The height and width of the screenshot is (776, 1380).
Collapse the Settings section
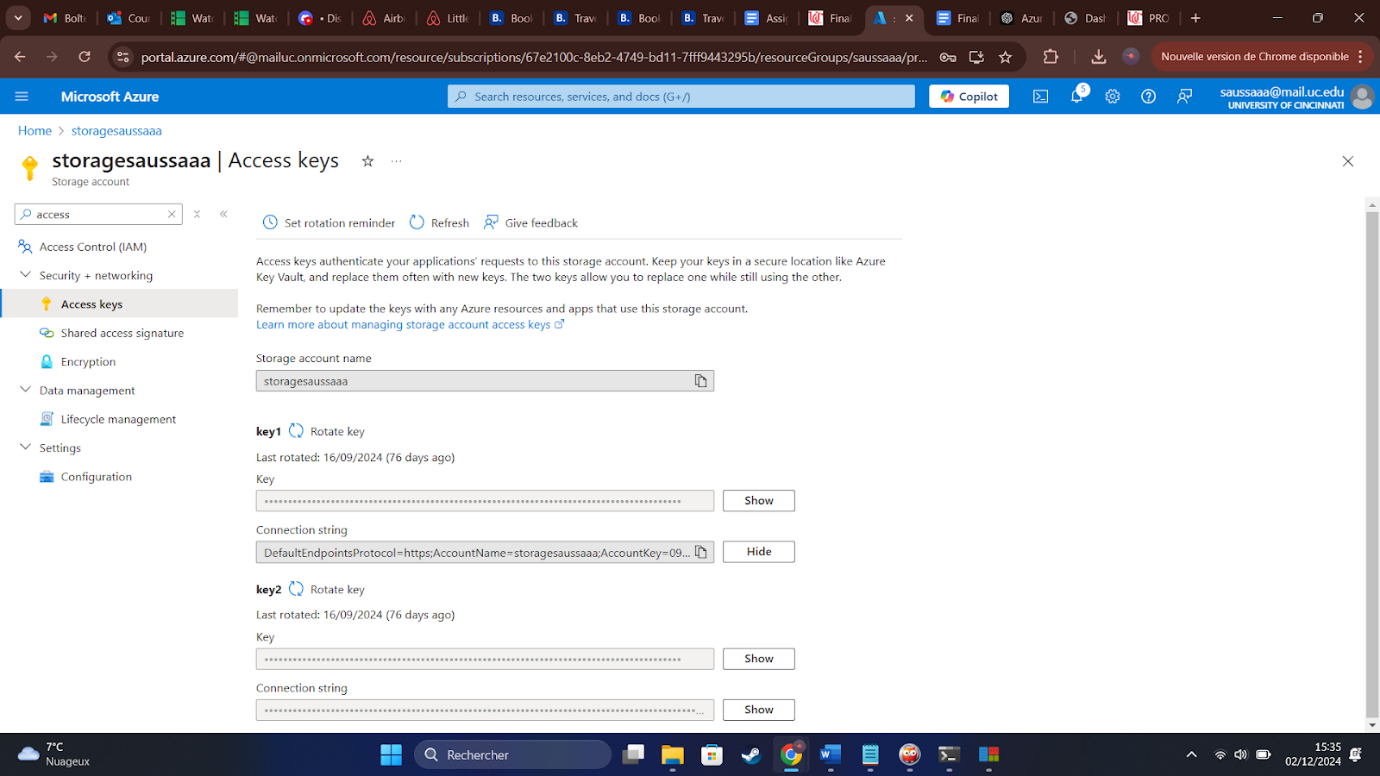point(26,448)
